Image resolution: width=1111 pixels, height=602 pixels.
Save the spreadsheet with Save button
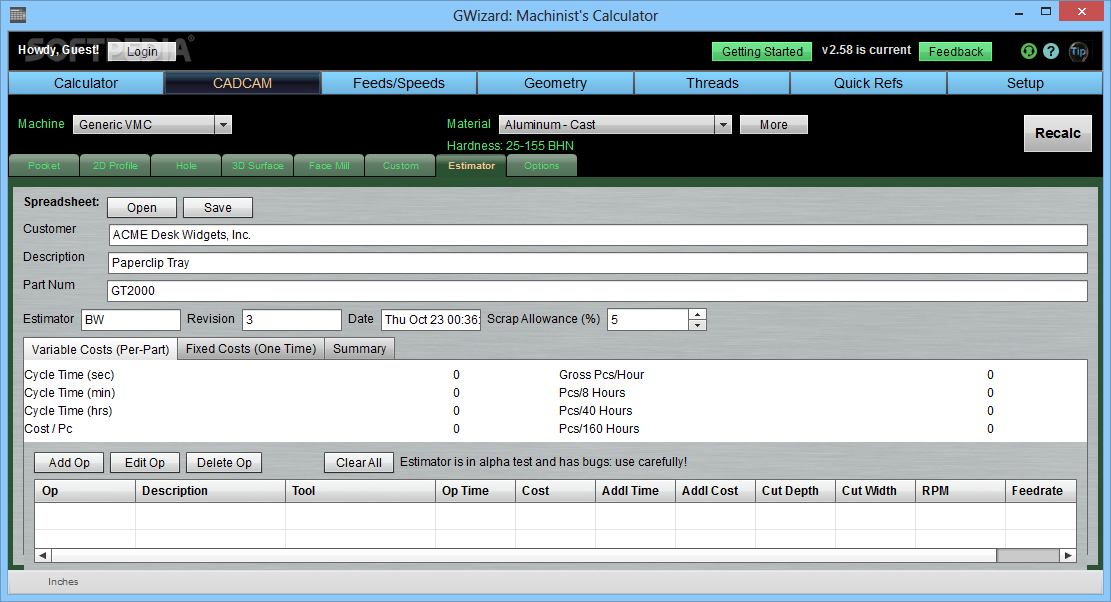218,208
